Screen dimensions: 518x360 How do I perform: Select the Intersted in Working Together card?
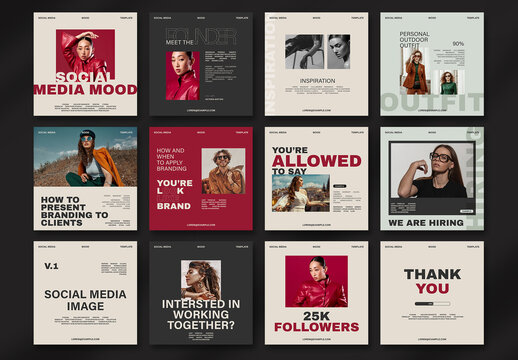coord(201,293)
